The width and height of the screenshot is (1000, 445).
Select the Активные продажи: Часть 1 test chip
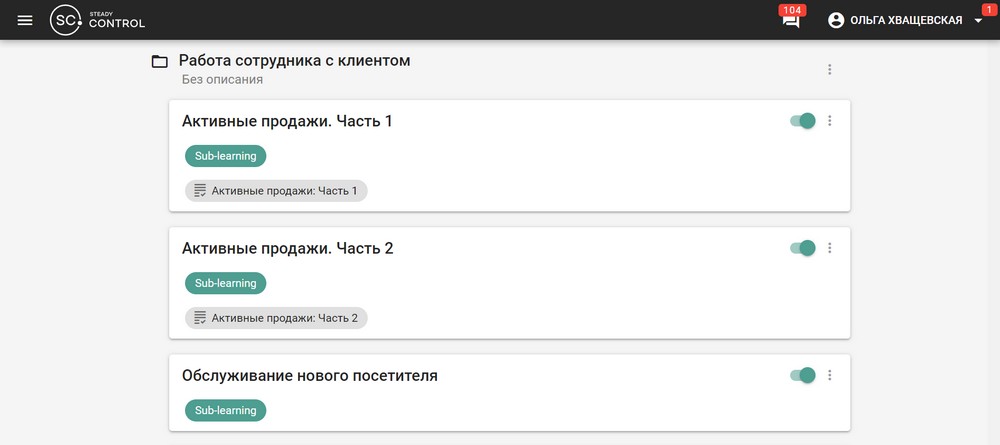tap(276, 190)
